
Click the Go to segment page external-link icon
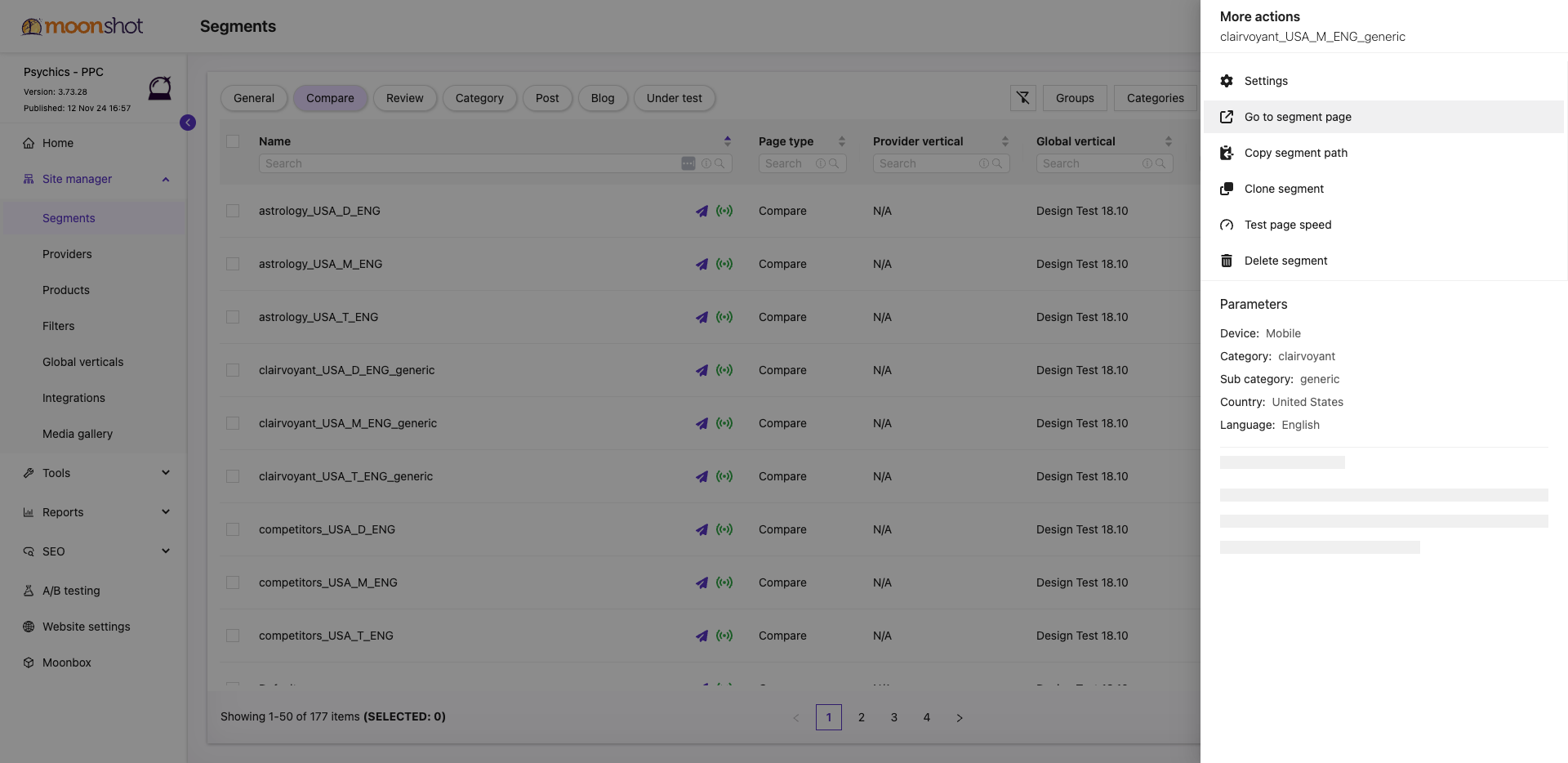(1227, 117)
